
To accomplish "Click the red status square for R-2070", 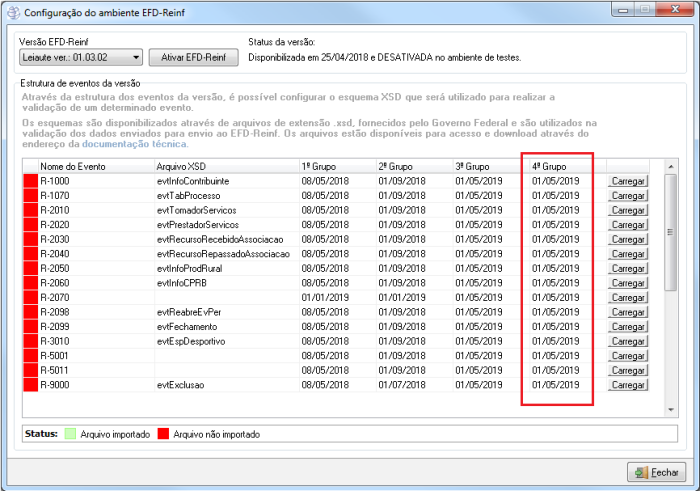I will tap(30, 298).
